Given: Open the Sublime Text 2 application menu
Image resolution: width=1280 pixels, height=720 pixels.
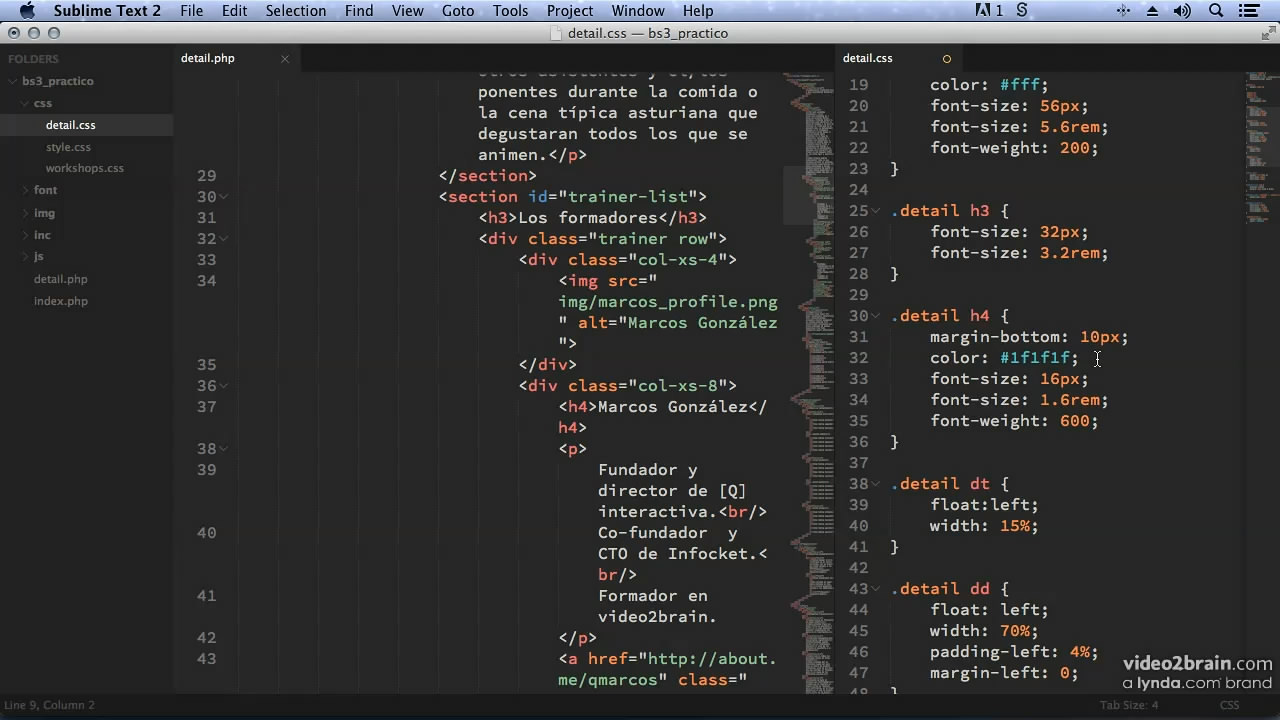Looking at the screenshot, I should click(107, 11).
